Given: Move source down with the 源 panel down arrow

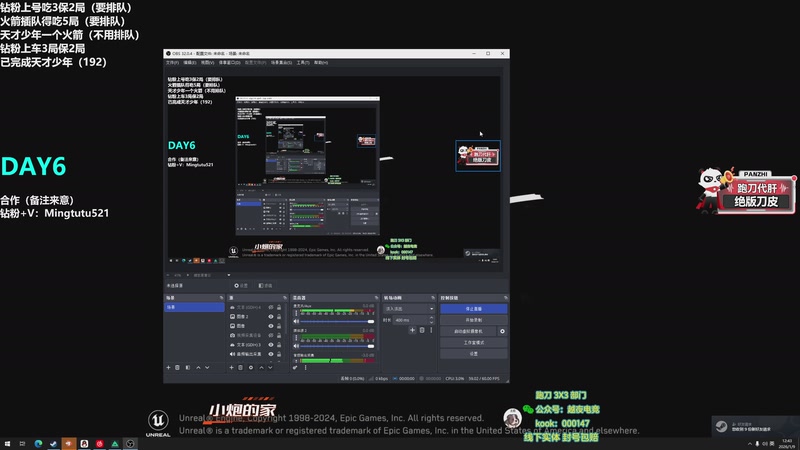Looking at the screenshot, I should click(270, 367).
